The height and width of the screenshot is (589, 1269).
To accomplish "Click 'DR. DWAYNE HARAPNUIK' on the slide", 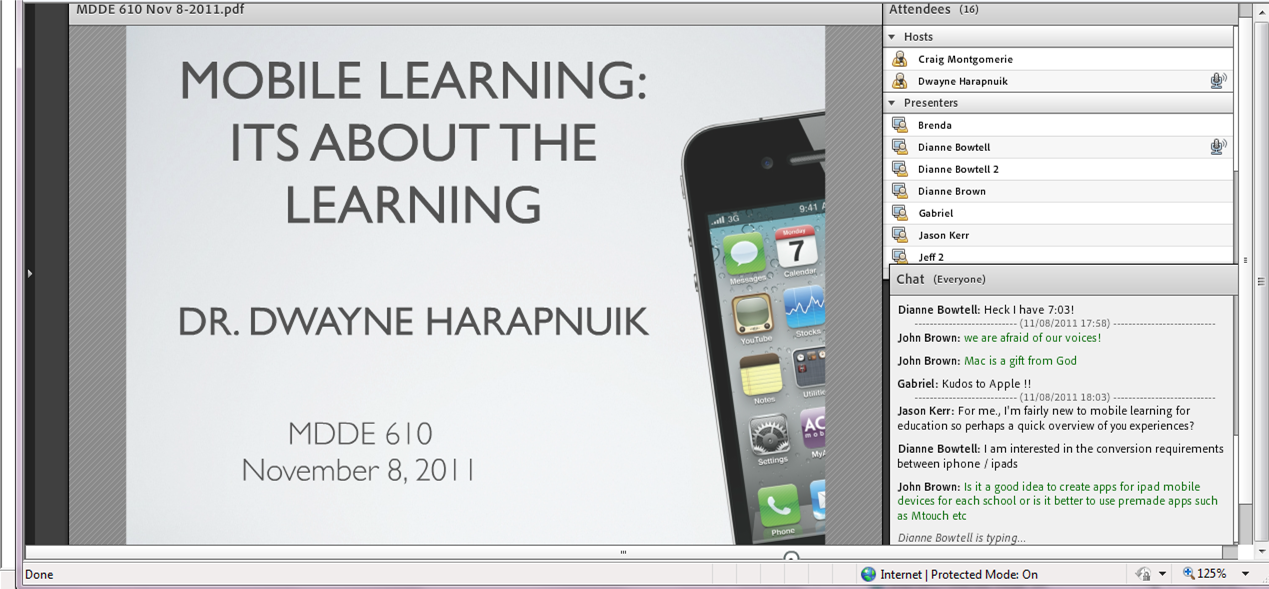I will pos(413,322).
